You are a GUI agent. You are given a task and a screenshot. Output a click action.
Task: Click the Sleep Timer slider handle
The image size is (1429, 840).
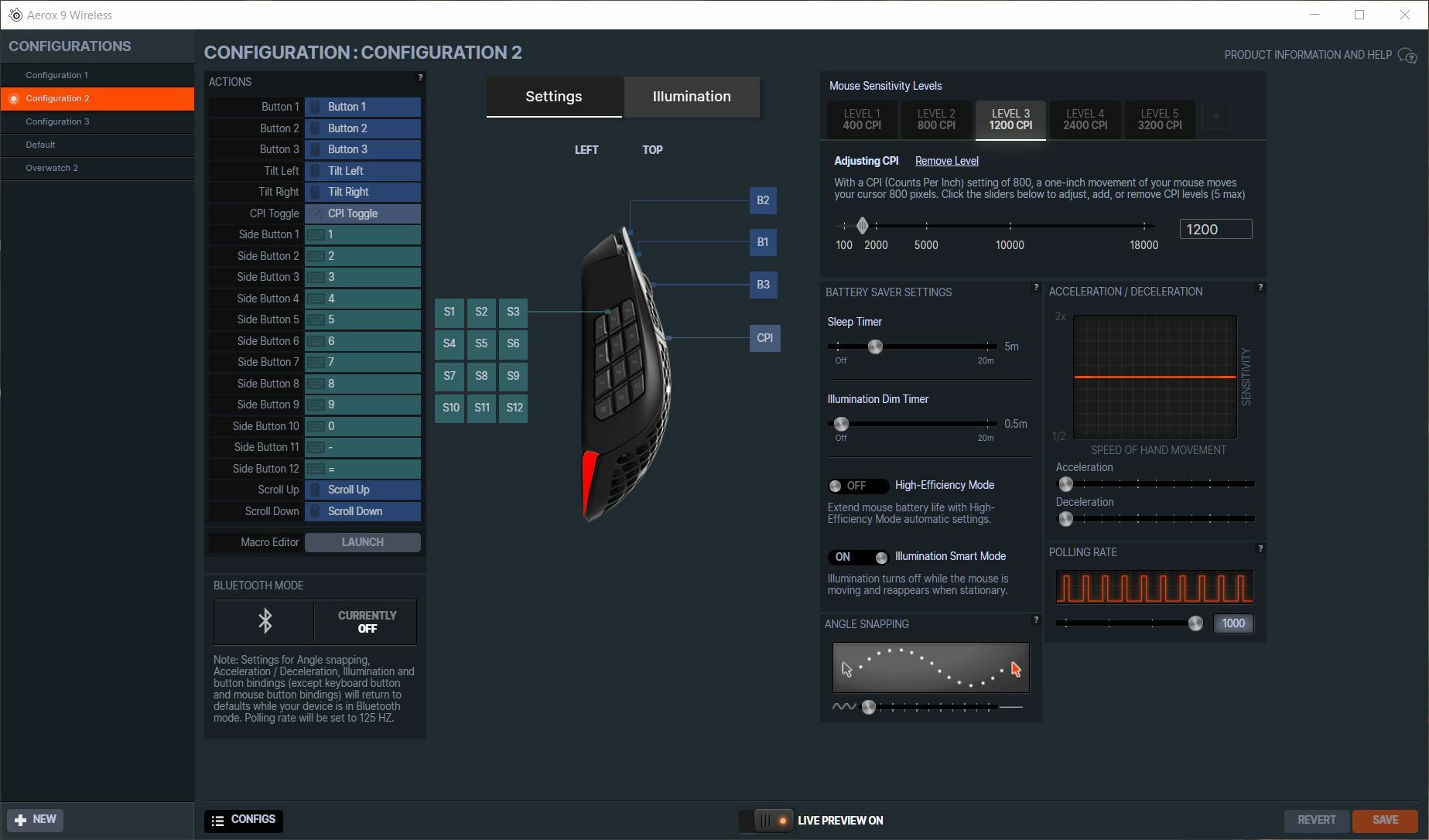coord(875,347)
